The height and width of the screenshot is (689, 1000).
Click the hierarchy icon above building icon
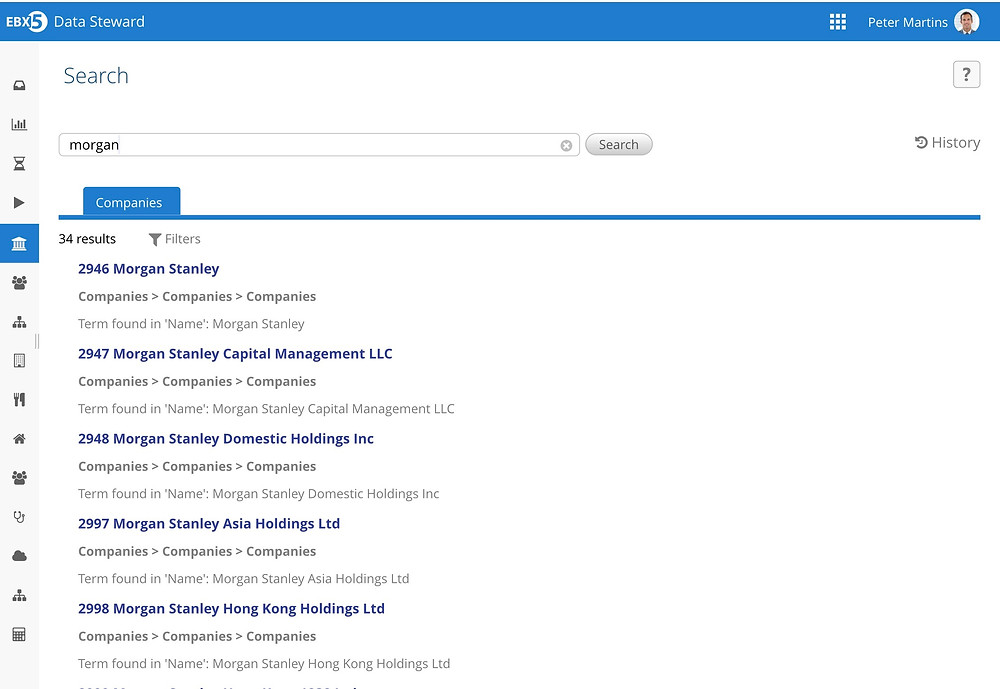[19, 322]
